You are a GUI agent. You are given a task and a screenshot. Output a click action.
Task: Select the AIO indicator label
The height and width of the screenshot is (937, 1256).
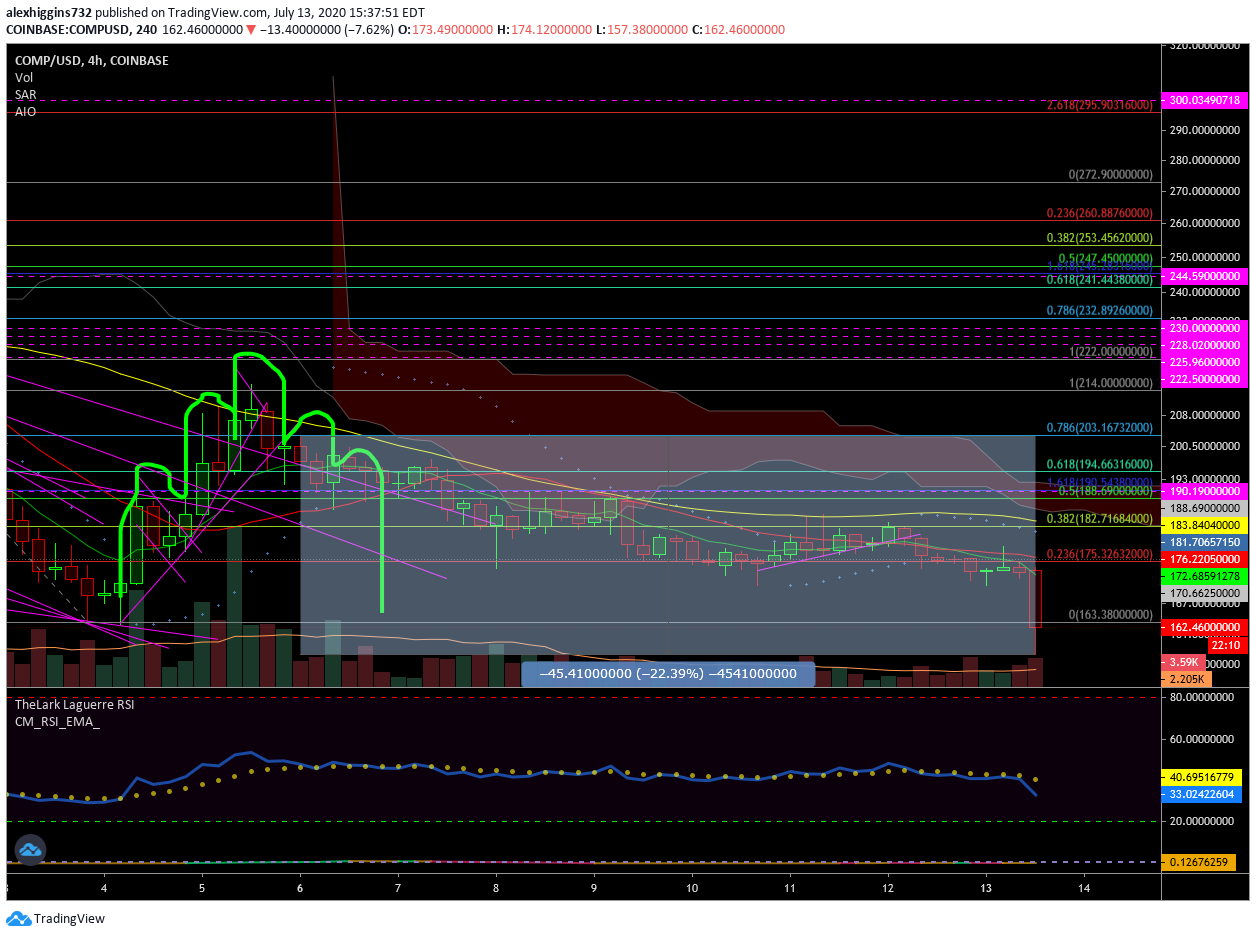pyautogui.click(x=25, y=111)
